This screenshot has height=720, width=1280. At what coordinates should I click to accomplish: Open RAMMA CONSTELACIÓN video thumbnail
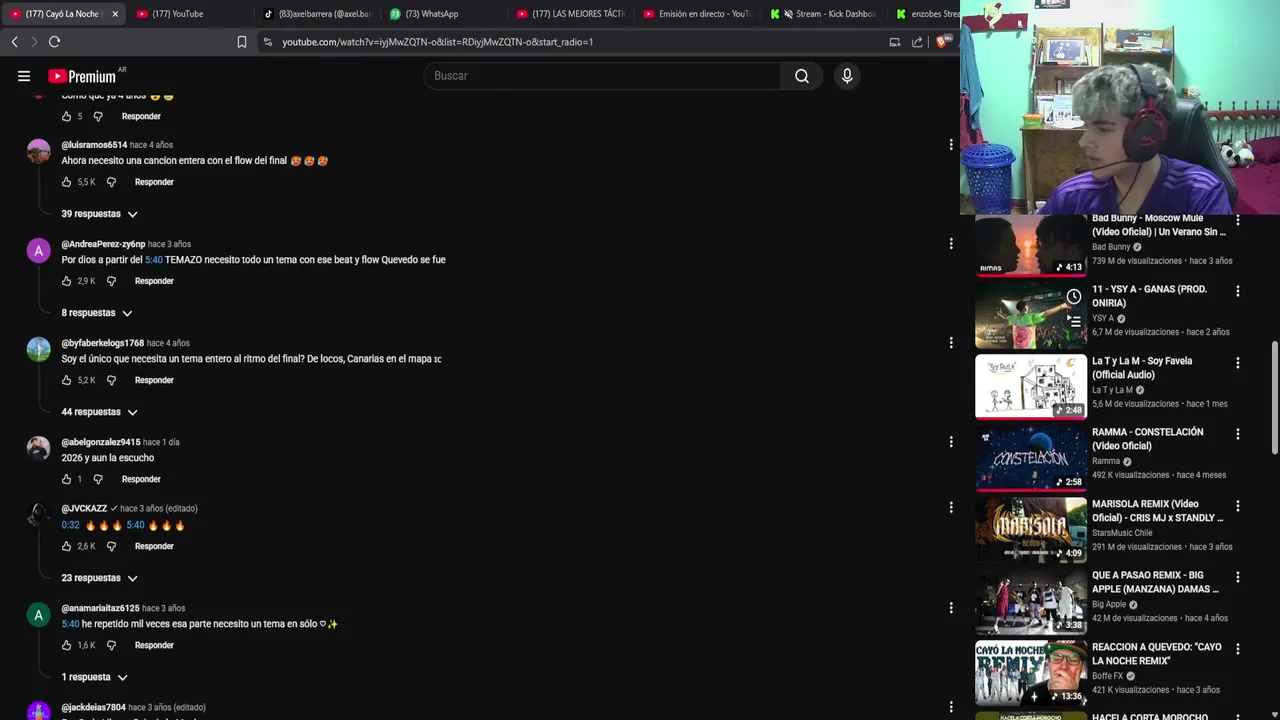pyautogui.click(x=1031, y=458)
